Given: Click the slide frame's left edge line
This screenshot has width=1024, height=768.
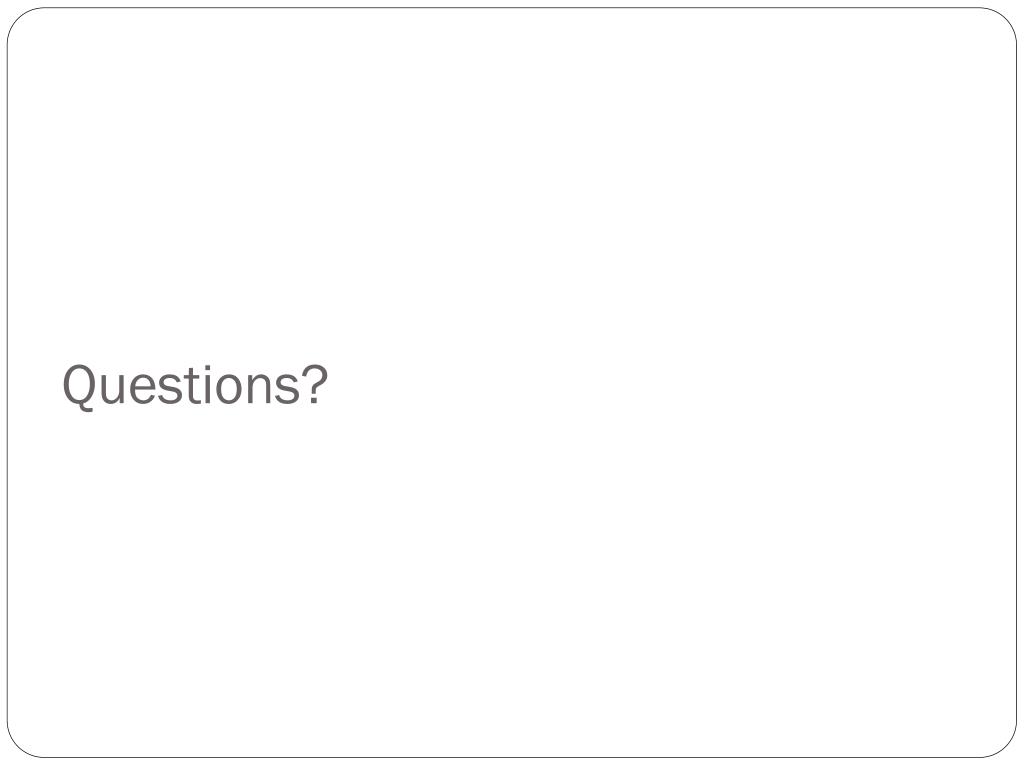Looking at the screenshot, I should (7, 383).
